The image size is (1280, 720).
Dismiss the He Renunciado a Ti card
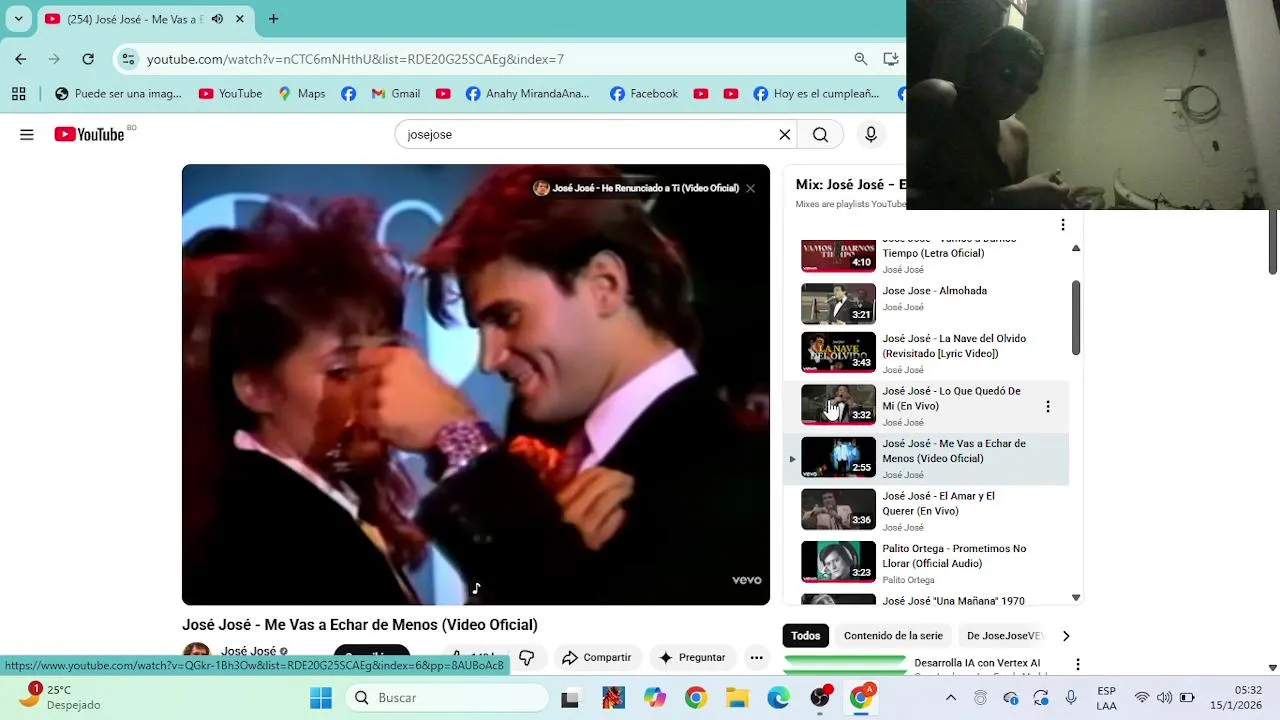750,188
